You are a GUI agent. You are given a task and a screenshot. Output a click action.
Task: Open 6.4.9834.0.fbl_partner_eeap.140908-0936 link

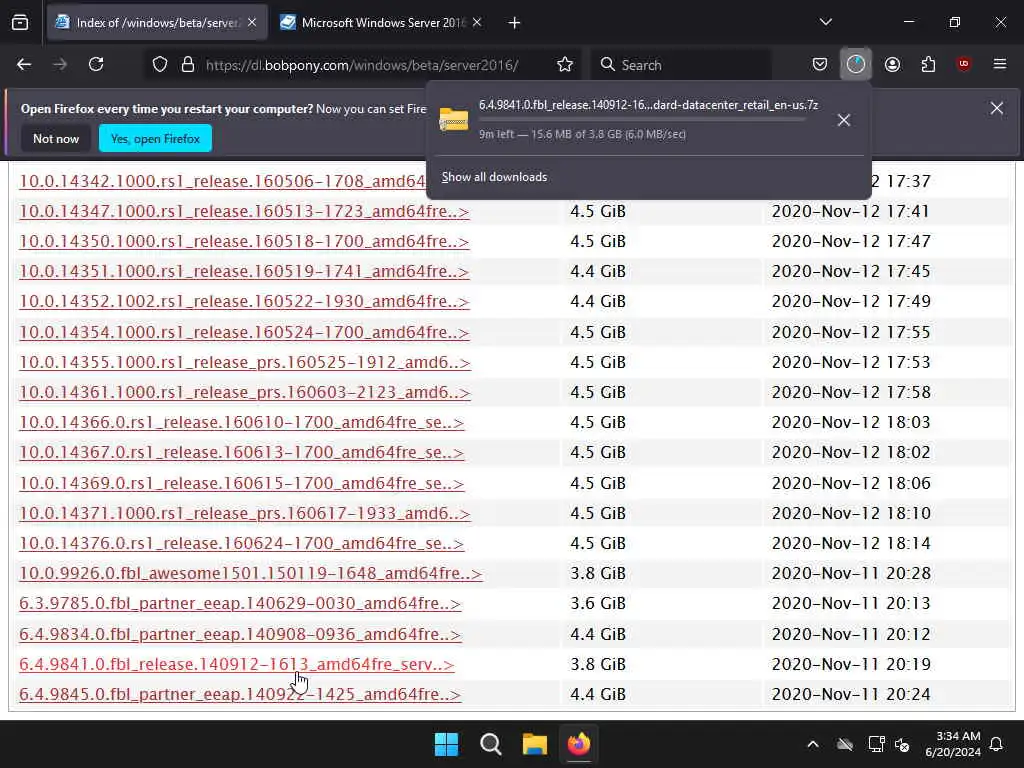coord(240,634)
